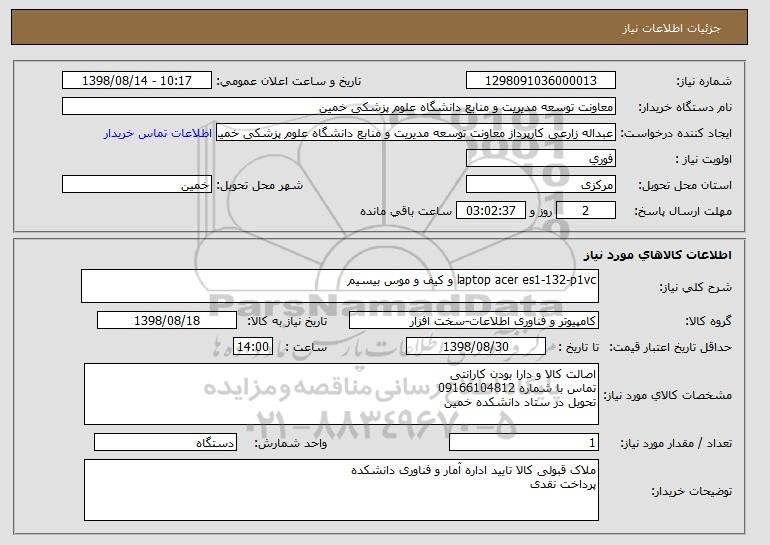This screenshot has width=770, height=545.
Task: Click the label واحد شمارش
Action: (x=291, y=444)
